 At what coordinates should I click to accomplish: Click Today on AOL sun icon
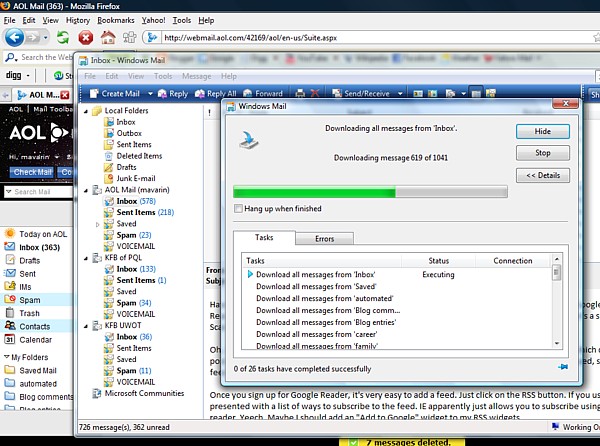coord(10,234)
